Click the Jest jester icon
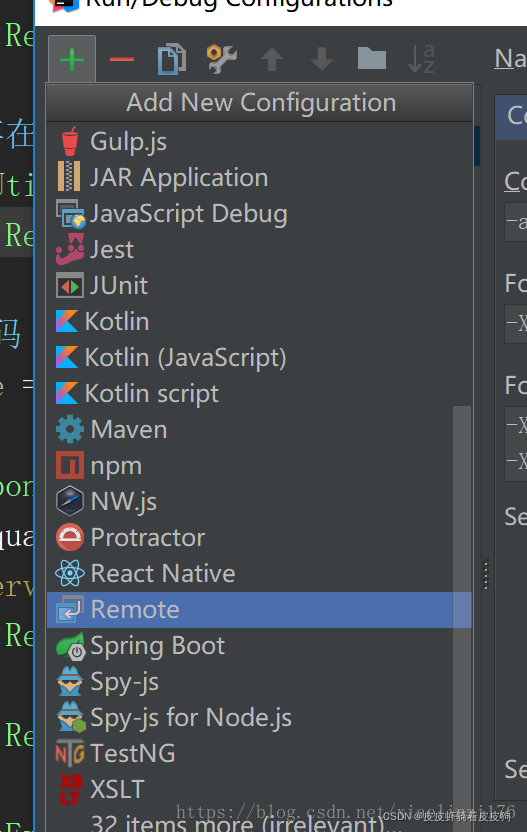This screenshot has width=527, height=832. tap(70, 249)
